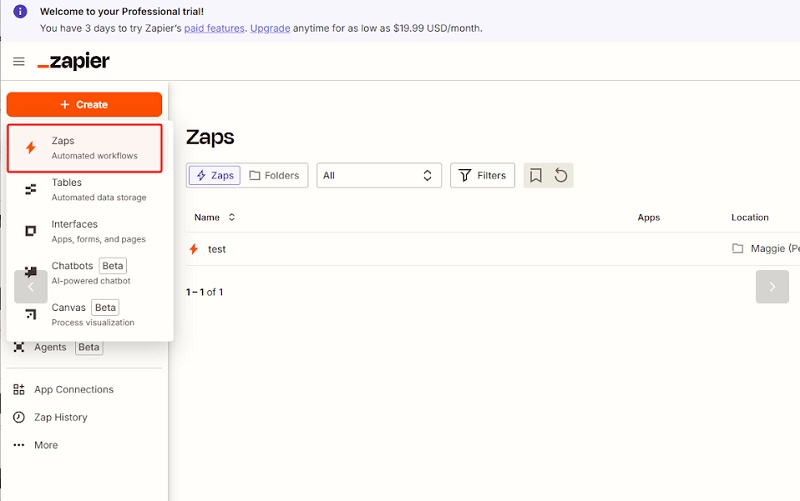This screenshot has width=800, height=501.
Task: Click the bookmark icon in toolbar
Action: click(x=536, y=176)
